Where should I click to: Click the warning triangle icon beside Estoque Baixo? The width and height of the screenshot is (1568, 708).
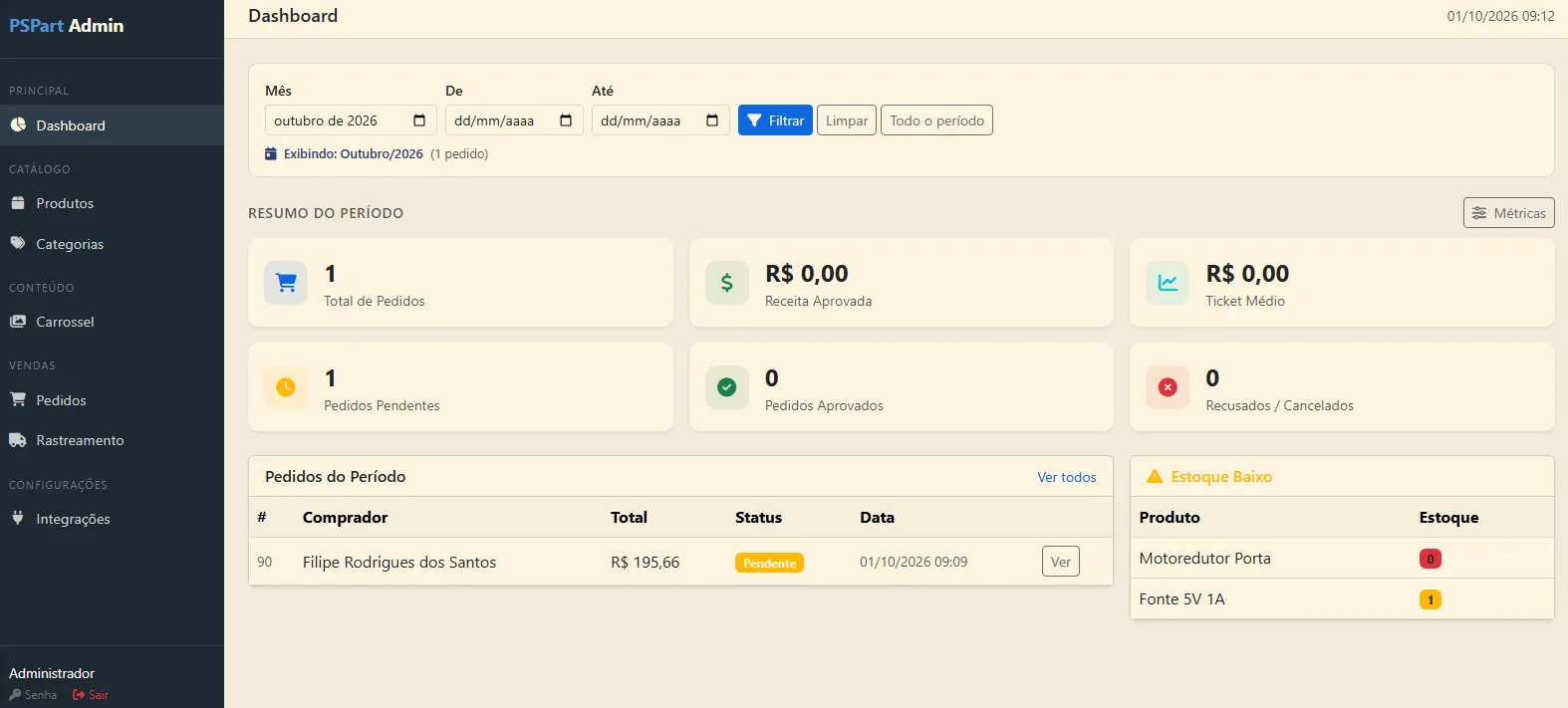click(1155, 477)
